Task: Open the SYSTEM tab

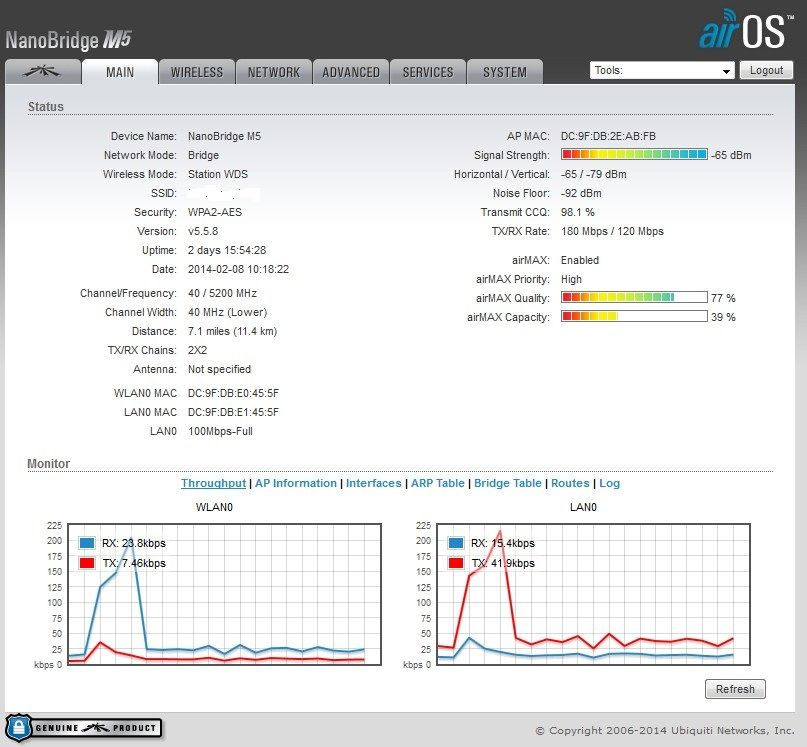Action: click(x=505, y=72)
